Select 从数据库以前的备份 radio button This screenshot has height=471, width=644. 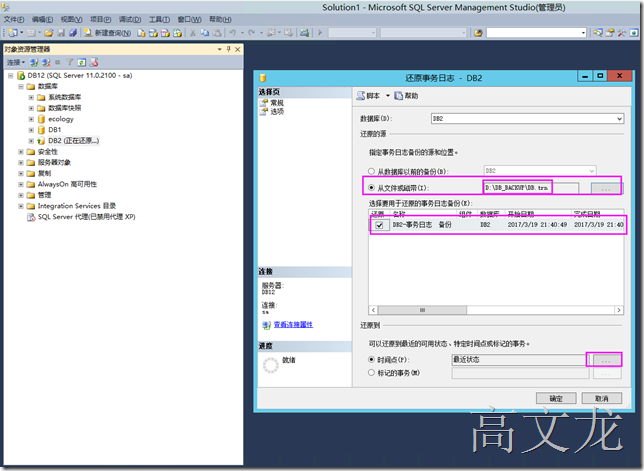point(371,171)
